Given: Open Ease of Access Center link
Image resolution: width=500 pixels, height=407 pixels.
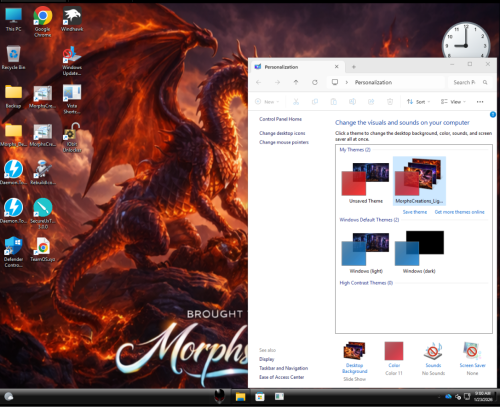Looking at the screenshot, I should (282, 377).
